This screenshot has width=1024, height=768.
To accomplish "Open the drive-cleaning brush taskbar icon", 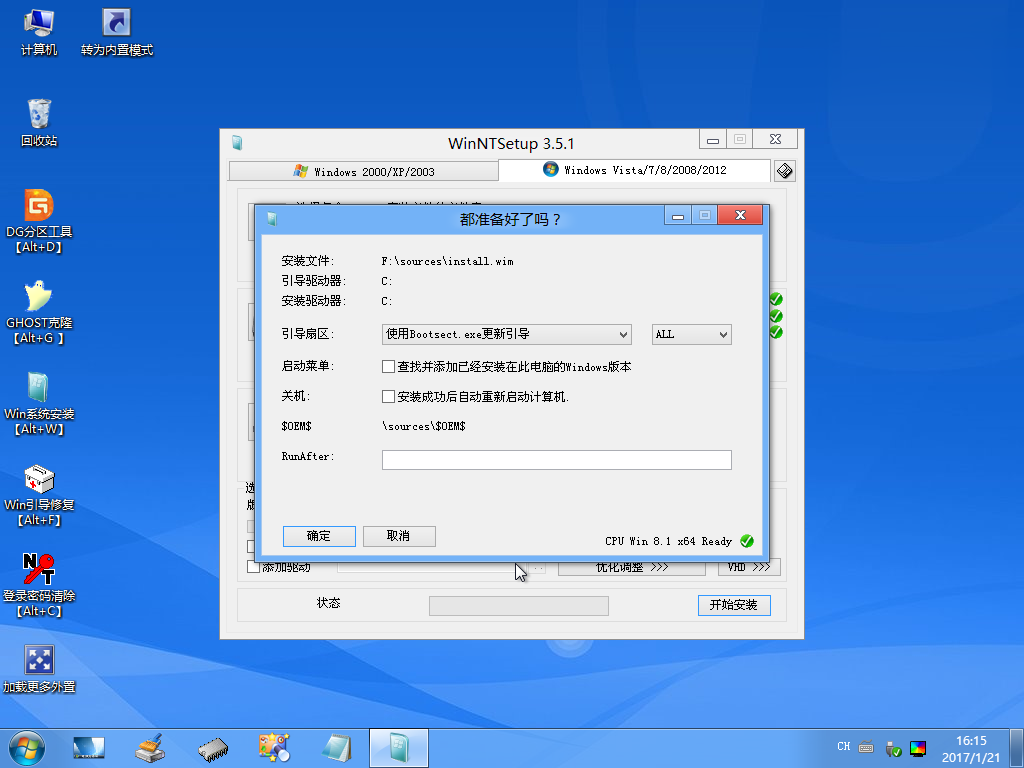I will [x=150, y=748].
